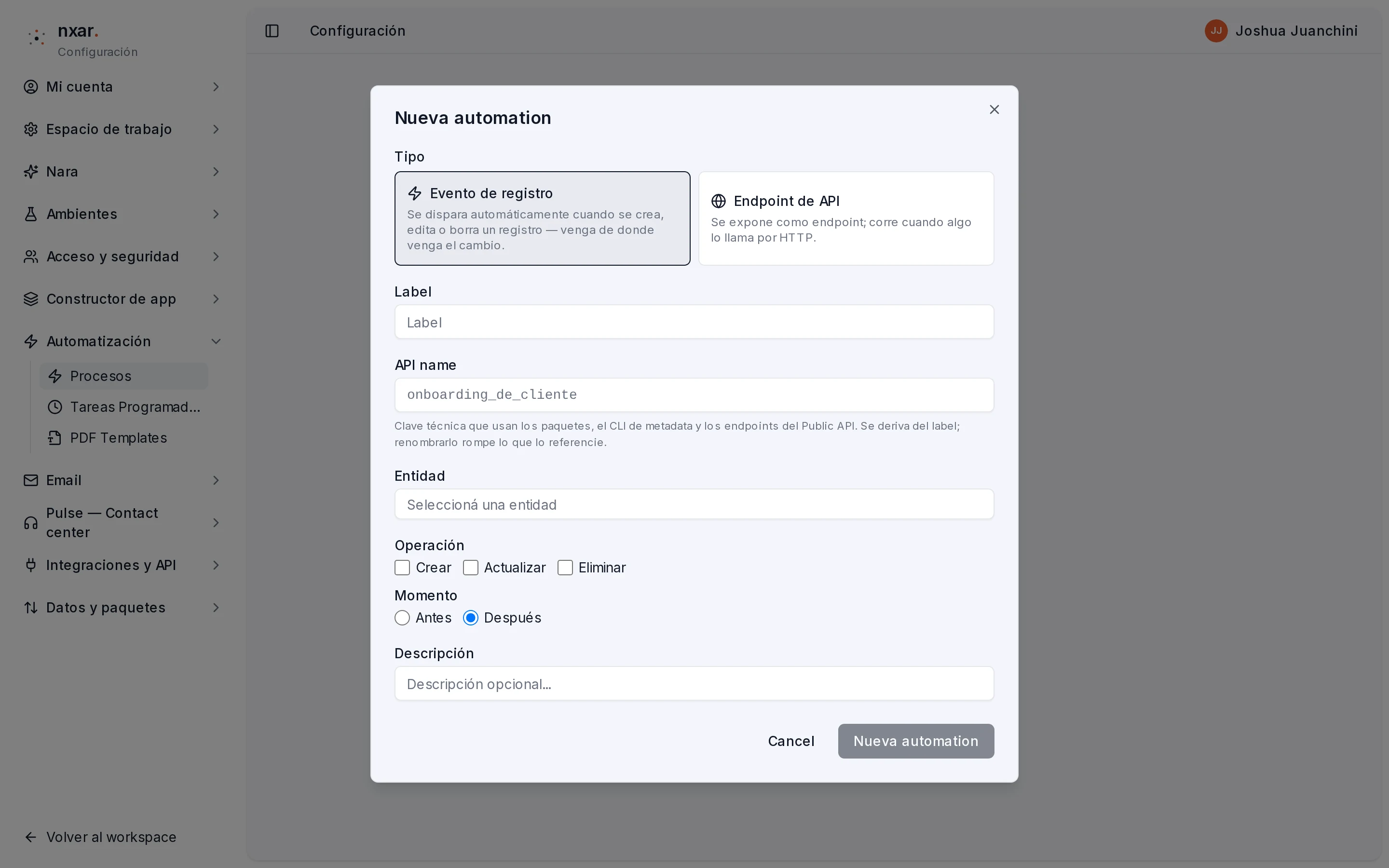Collapse the Automatización section chevron
The height and width of the screenshot is (868, 1389).
click(x=216, y=341)
